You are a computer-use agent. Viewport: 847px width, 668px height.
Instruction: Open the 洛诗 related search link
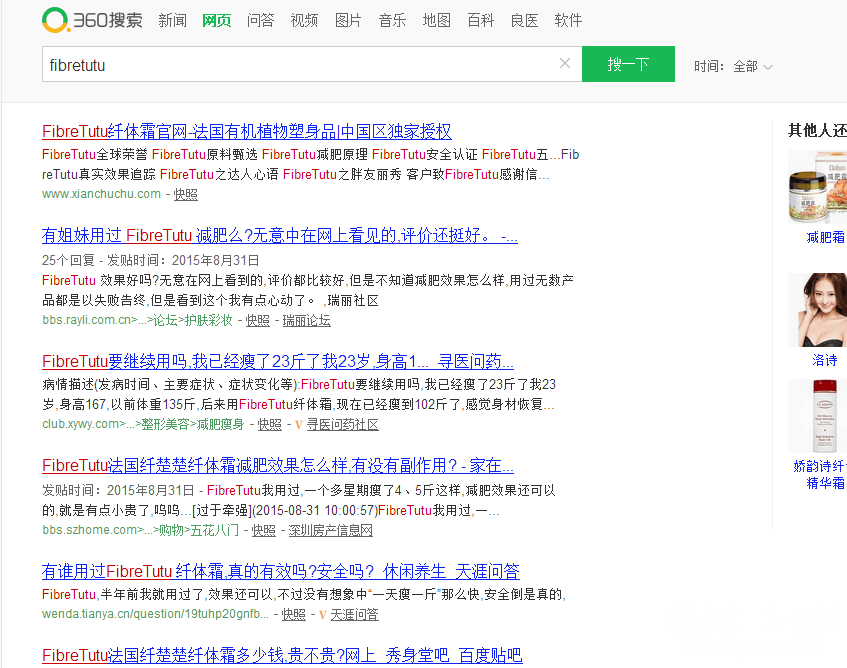[x=825, y=361]
